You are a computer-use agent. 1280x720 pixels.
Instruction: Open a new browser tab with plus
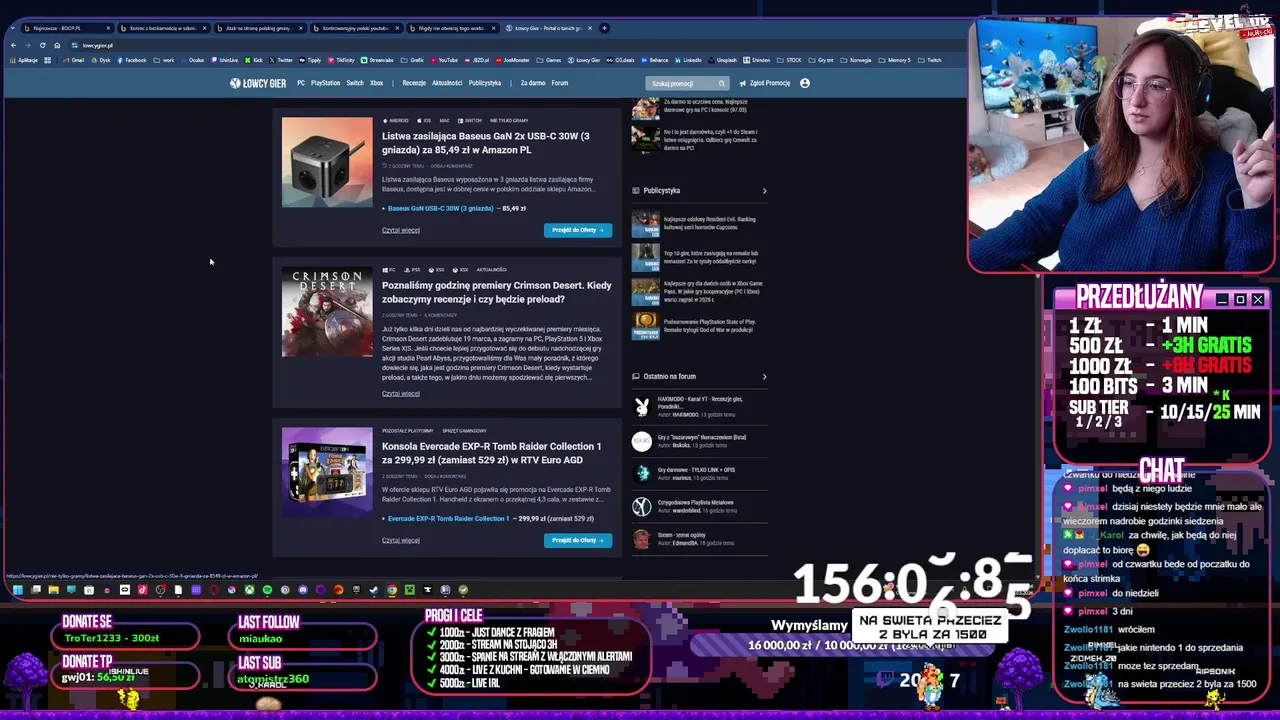point(604,28)
